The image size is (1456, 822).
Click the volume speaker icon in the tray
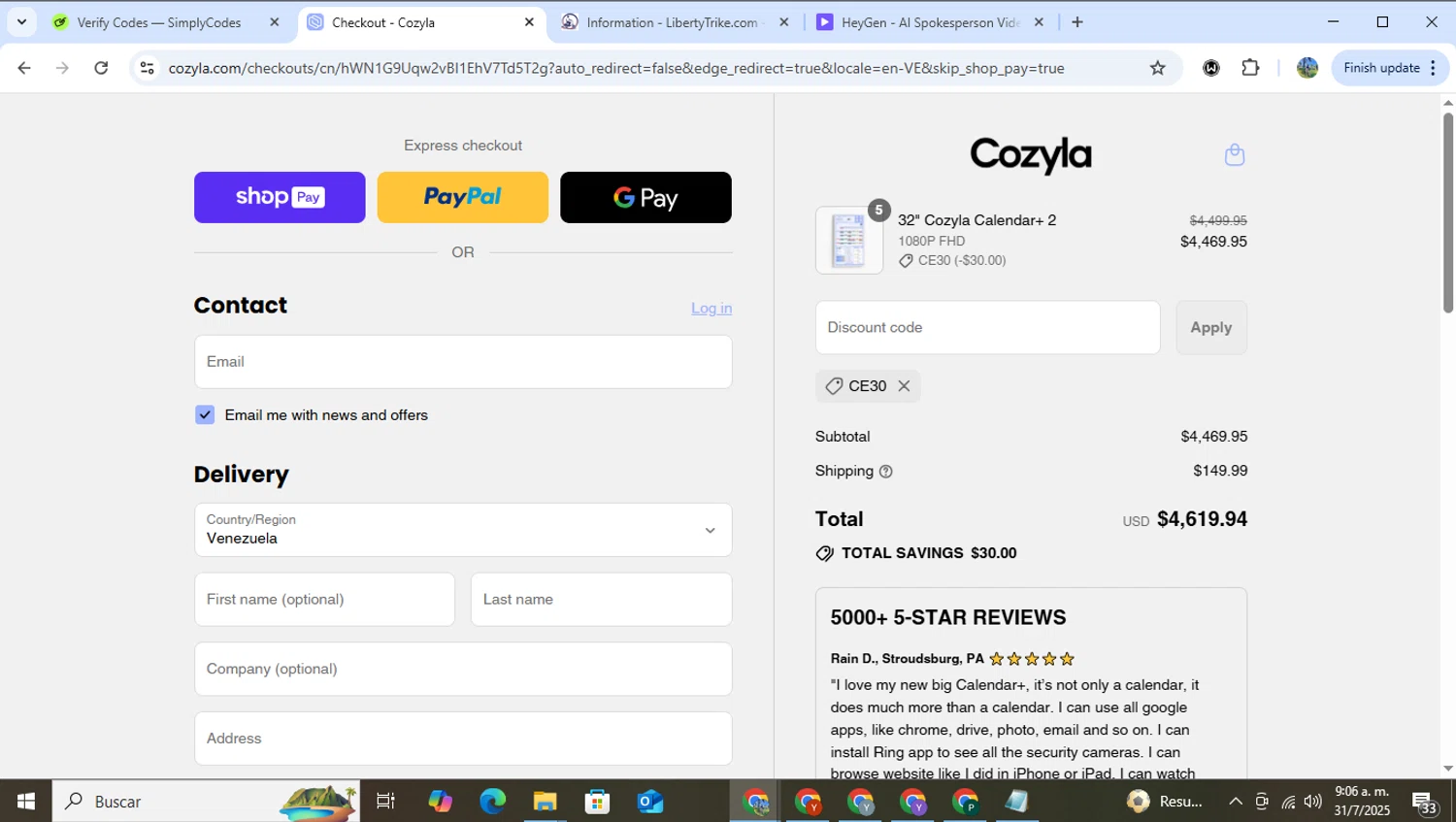(1312, 802)
